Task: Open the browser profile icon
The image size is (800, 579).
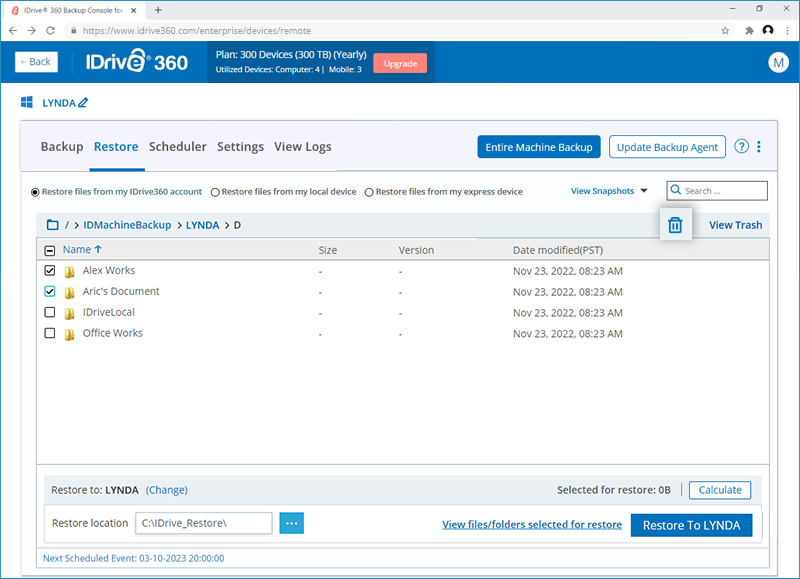Action: 768,30
